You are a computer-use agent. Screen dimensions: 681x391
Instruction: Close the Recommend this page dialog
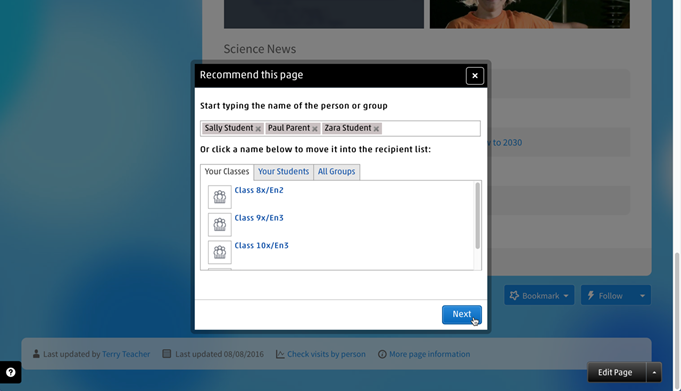475,76
